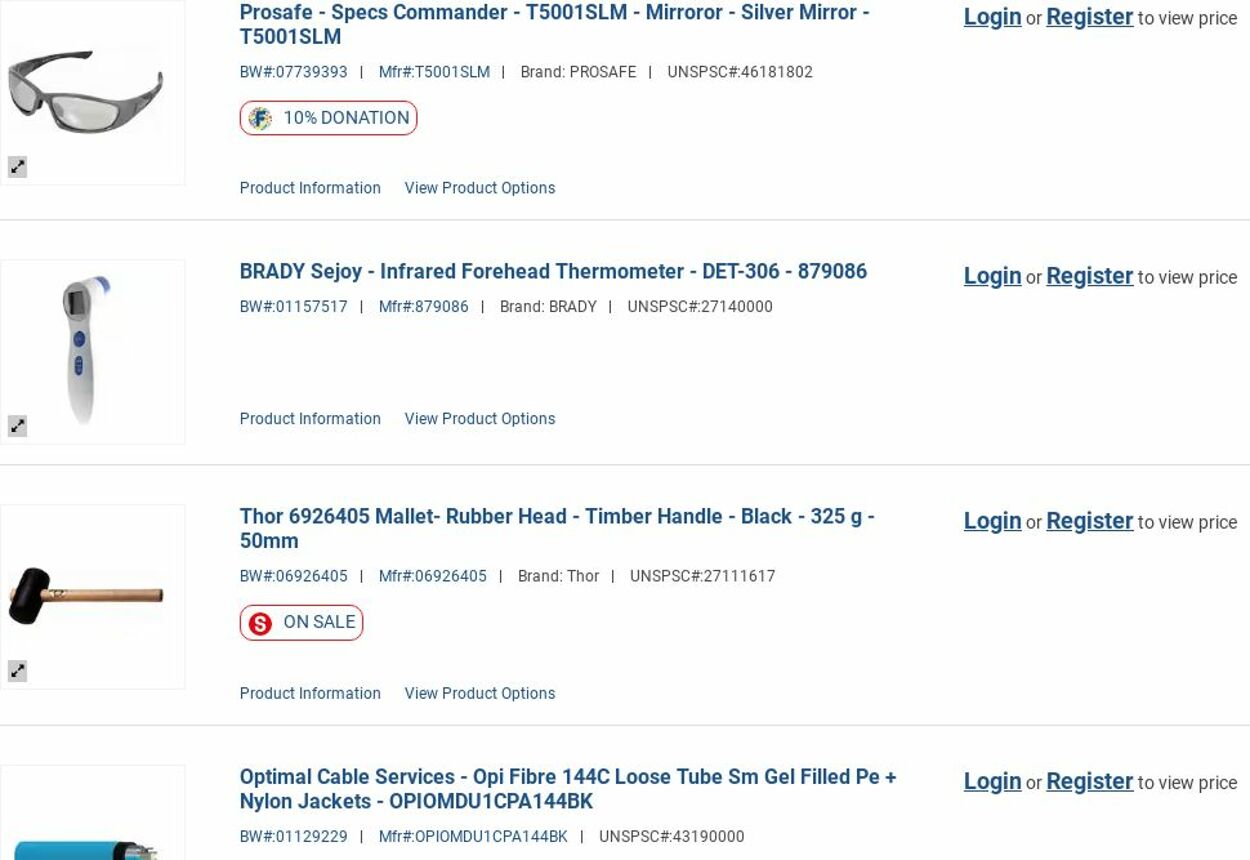Screen dimensions: 1250x860
Task: Click Register for the Optimal Cable price
Action: coord(1089,782)
